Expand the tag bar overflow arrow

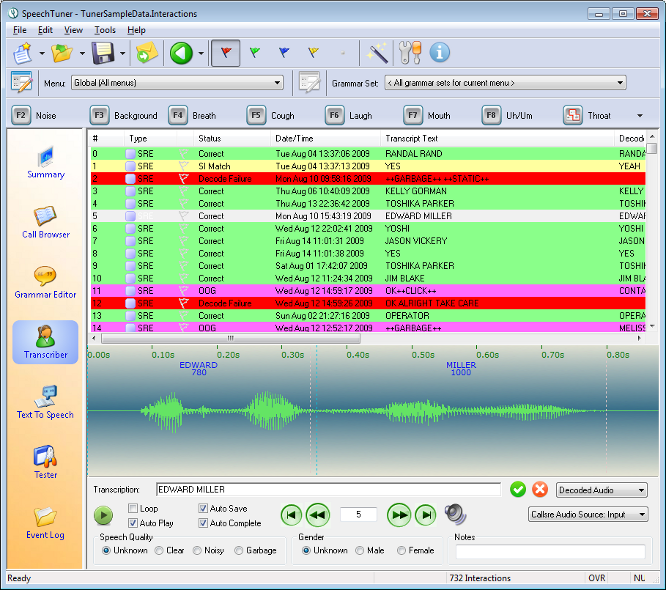point(640,116)
